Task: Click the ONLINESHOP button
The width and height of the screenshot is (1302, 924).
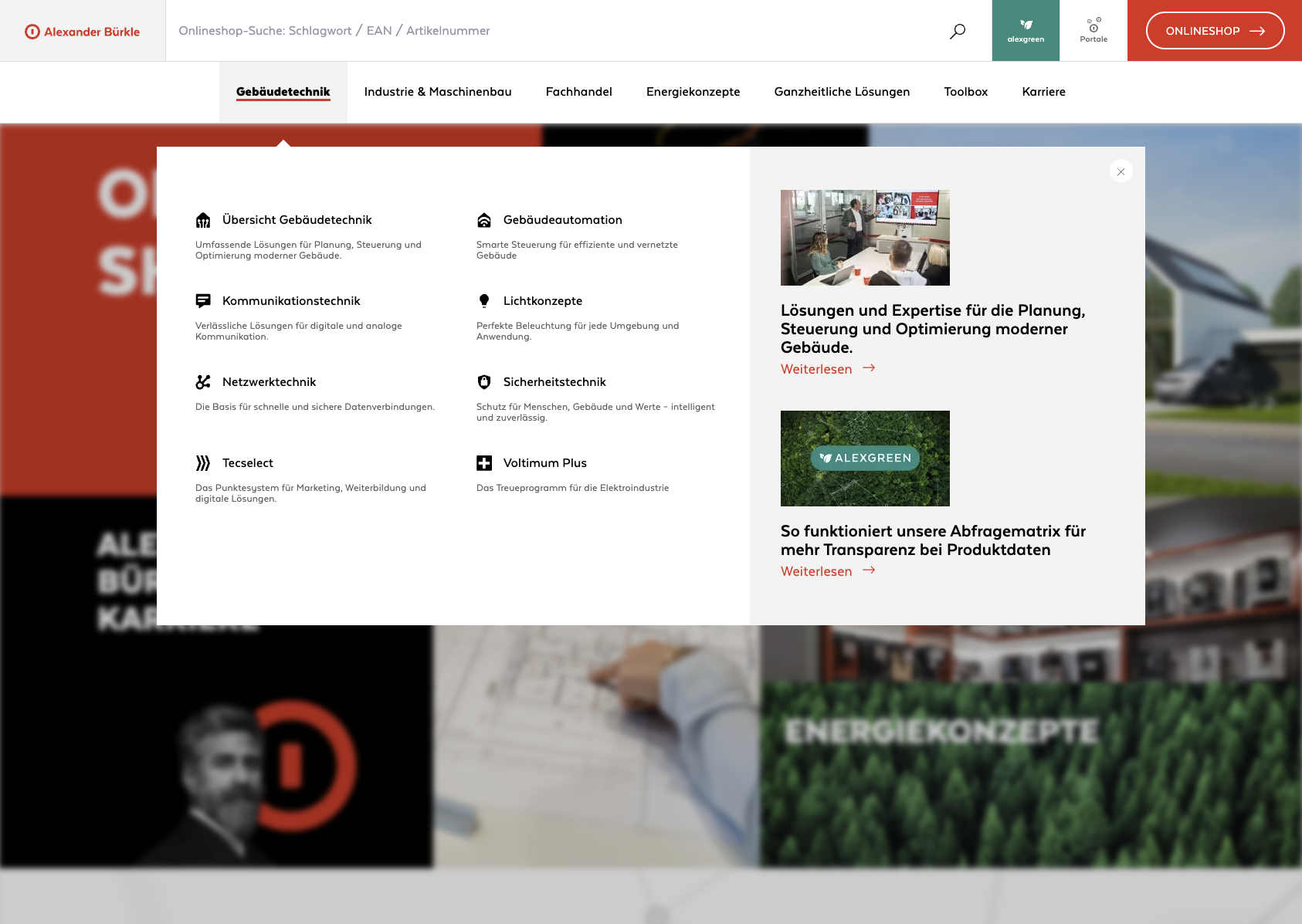Action: [1214, 30]
